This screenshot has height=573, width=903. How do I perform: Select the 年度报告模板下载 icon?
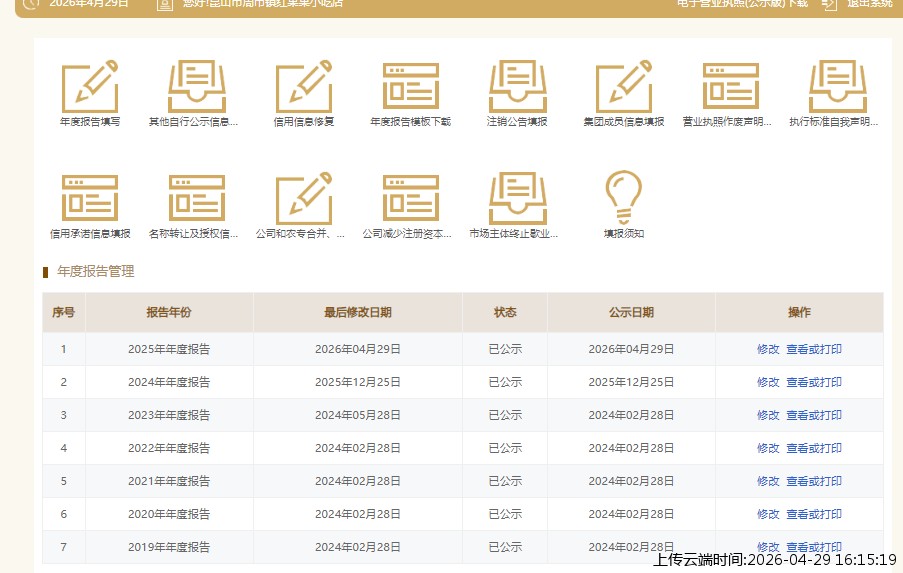(x=410, y=88)
